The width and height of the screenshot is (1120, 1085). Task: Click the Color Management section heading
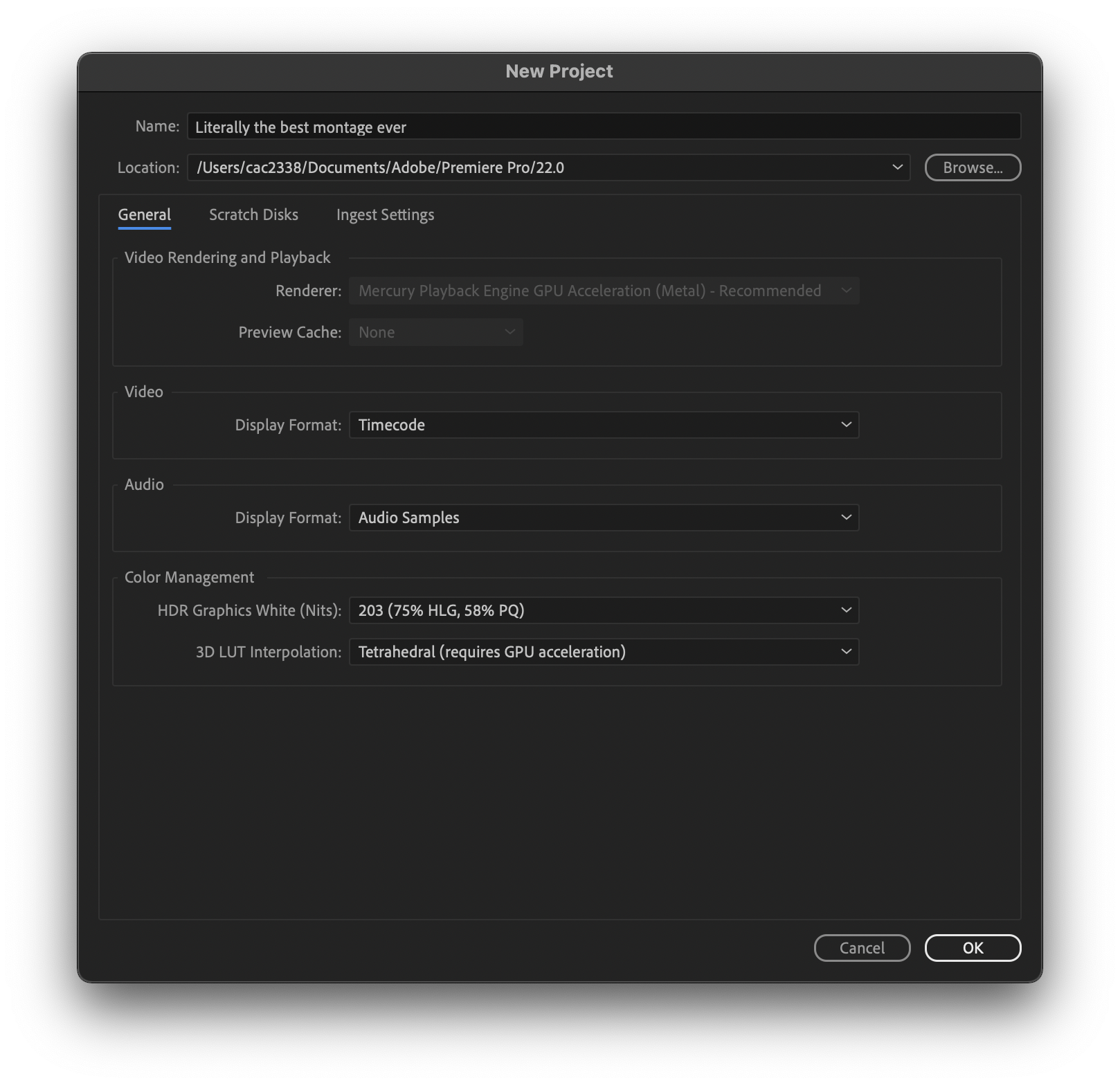(x=189, y=577)
